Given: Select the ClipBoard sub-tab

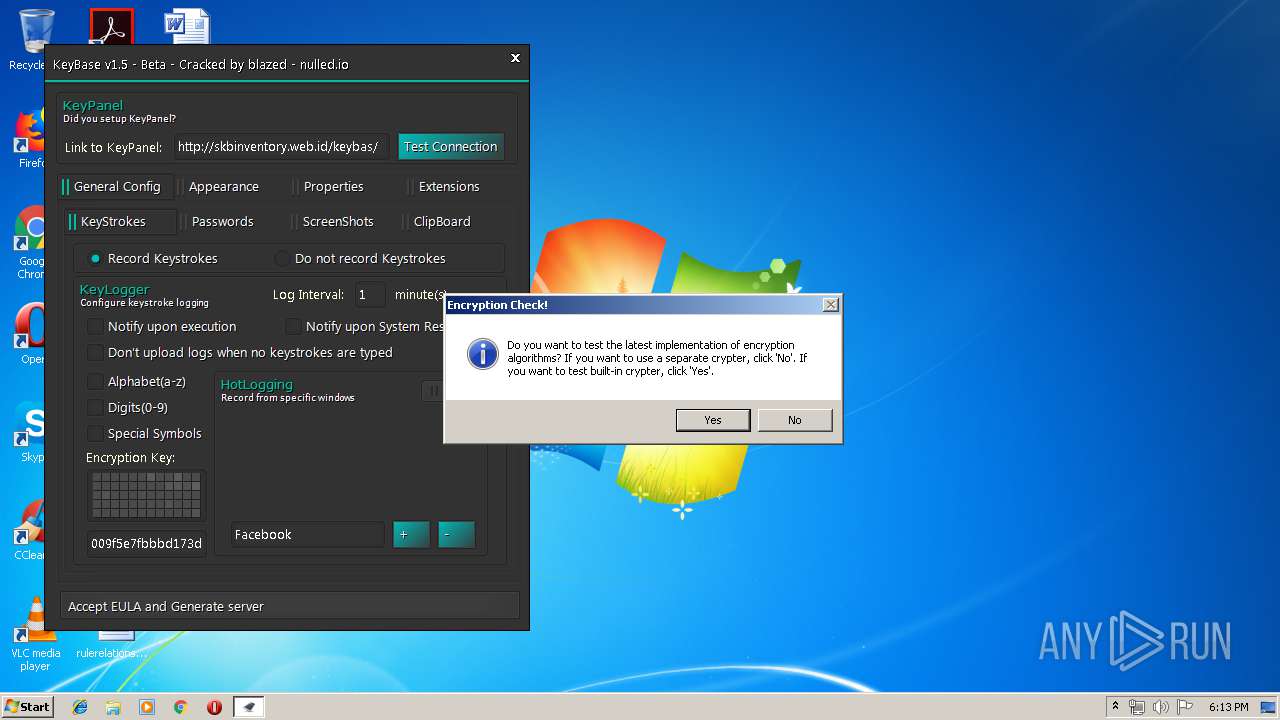Looking at the screenshot, I should point(442,221).
